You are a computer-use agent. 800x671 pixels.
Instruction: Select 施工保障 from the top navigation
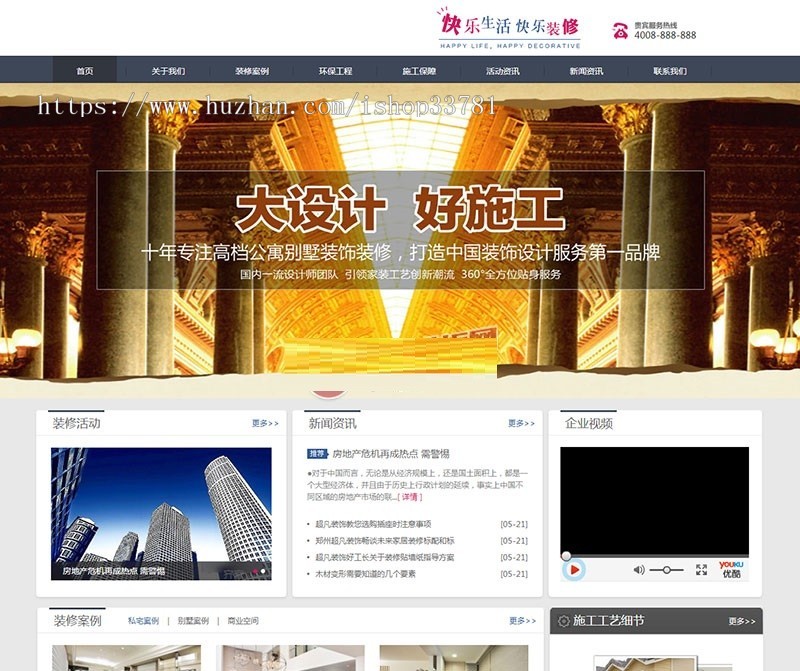click(420, 70)
